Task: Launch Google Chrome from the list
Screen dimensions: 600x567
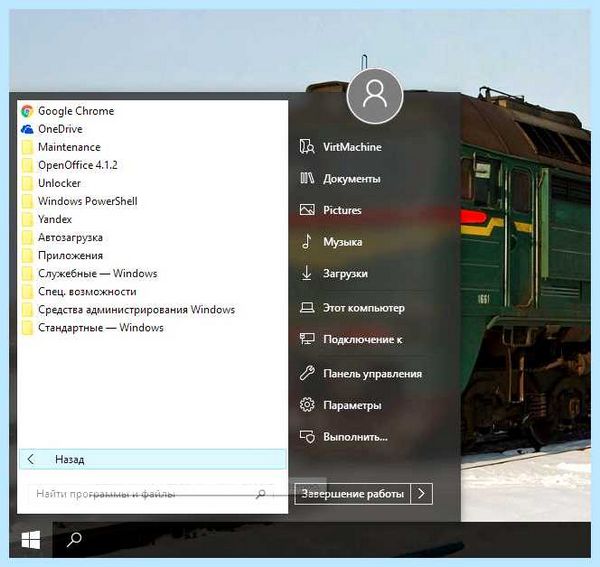Action: 152,111
